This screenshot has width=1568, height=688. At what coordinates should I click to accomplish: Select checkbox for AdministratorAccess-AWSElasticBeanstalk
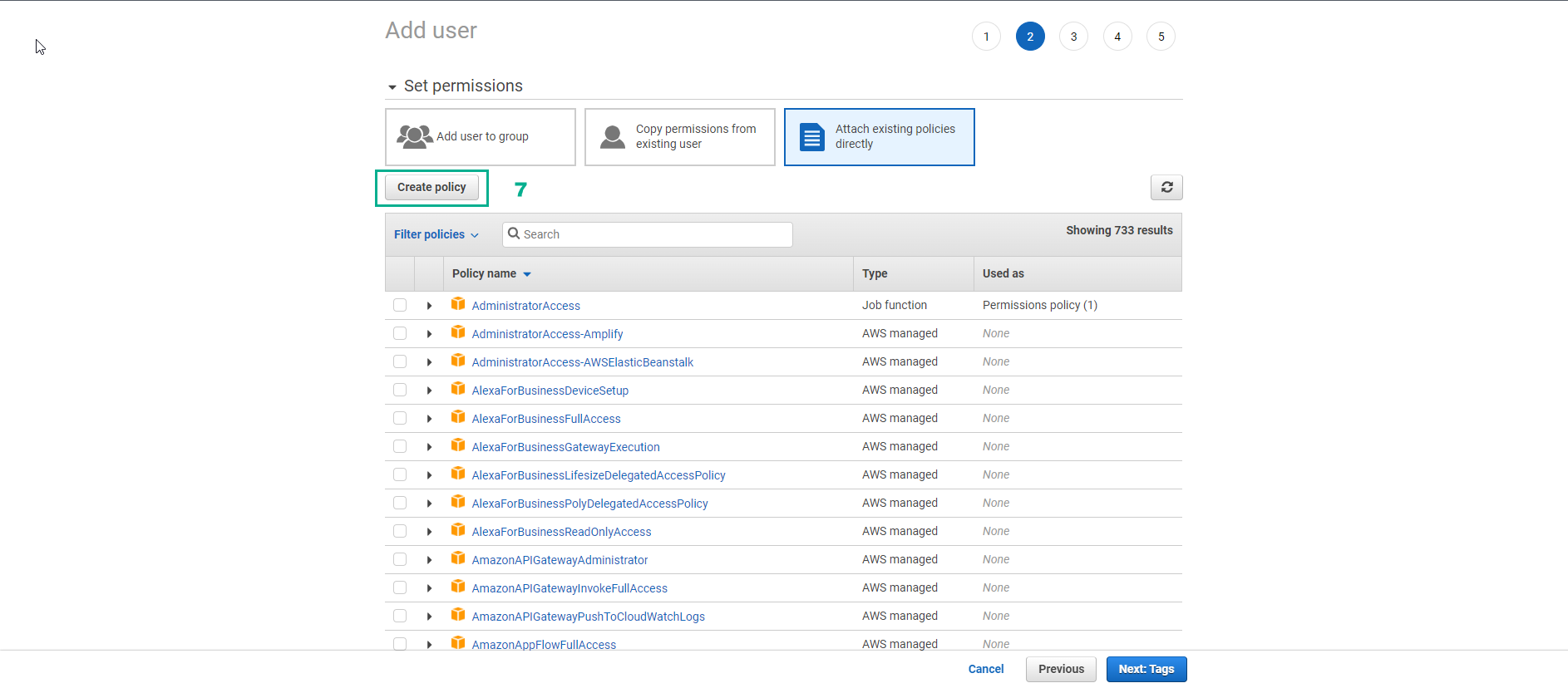point(400,361)
